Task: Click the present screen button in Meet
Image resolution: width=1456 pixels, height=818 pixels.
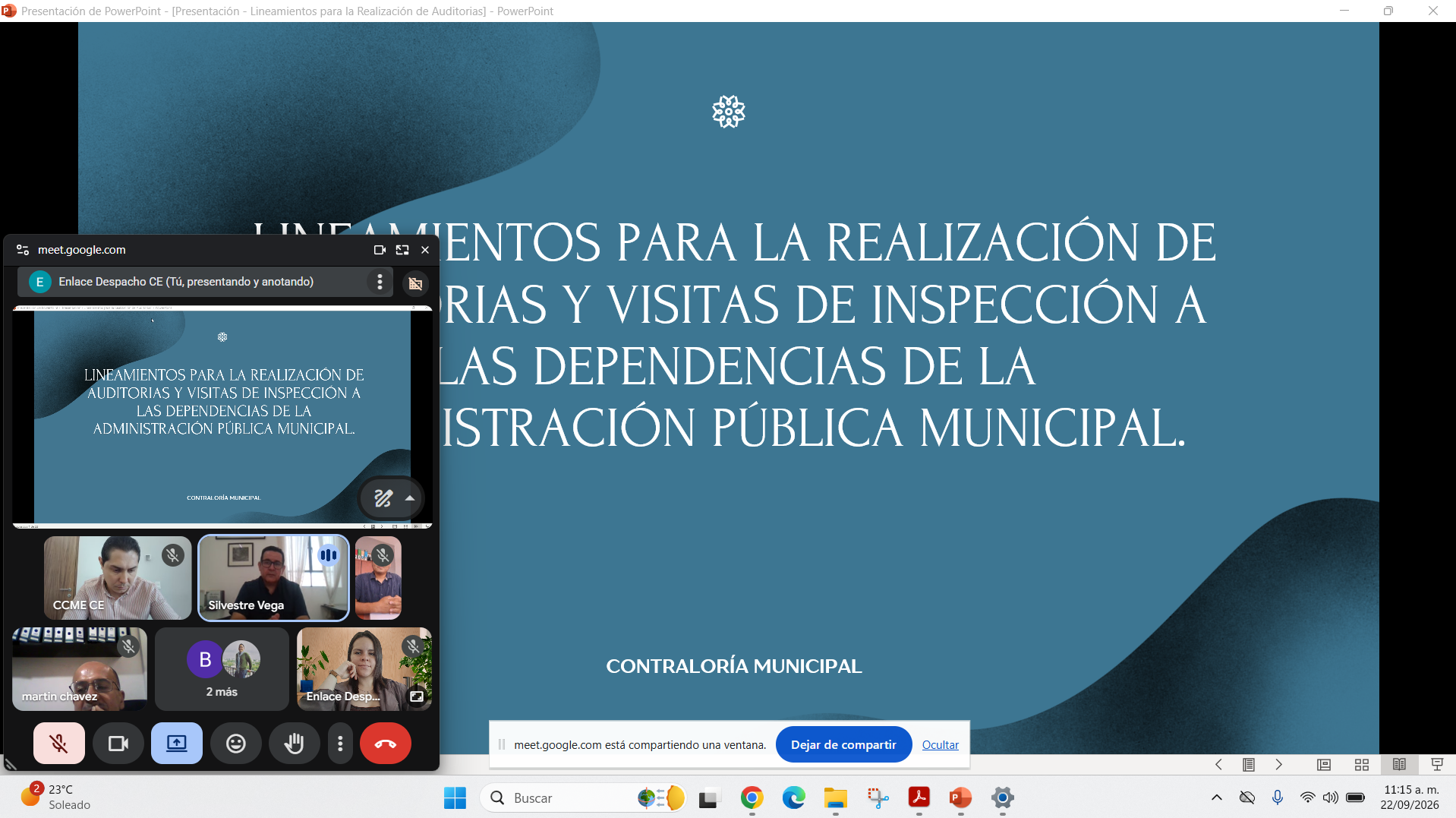Action: 177,744
